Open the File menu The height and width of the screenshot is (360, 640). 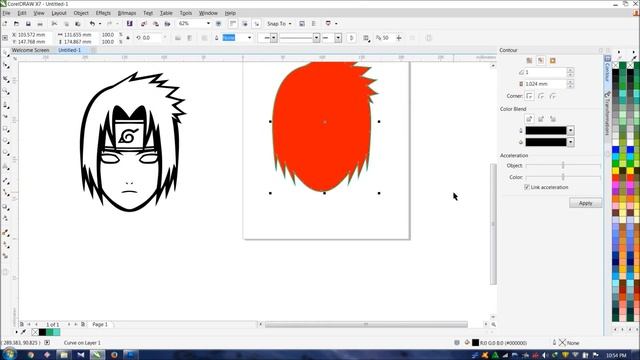(x=7, y=13)
